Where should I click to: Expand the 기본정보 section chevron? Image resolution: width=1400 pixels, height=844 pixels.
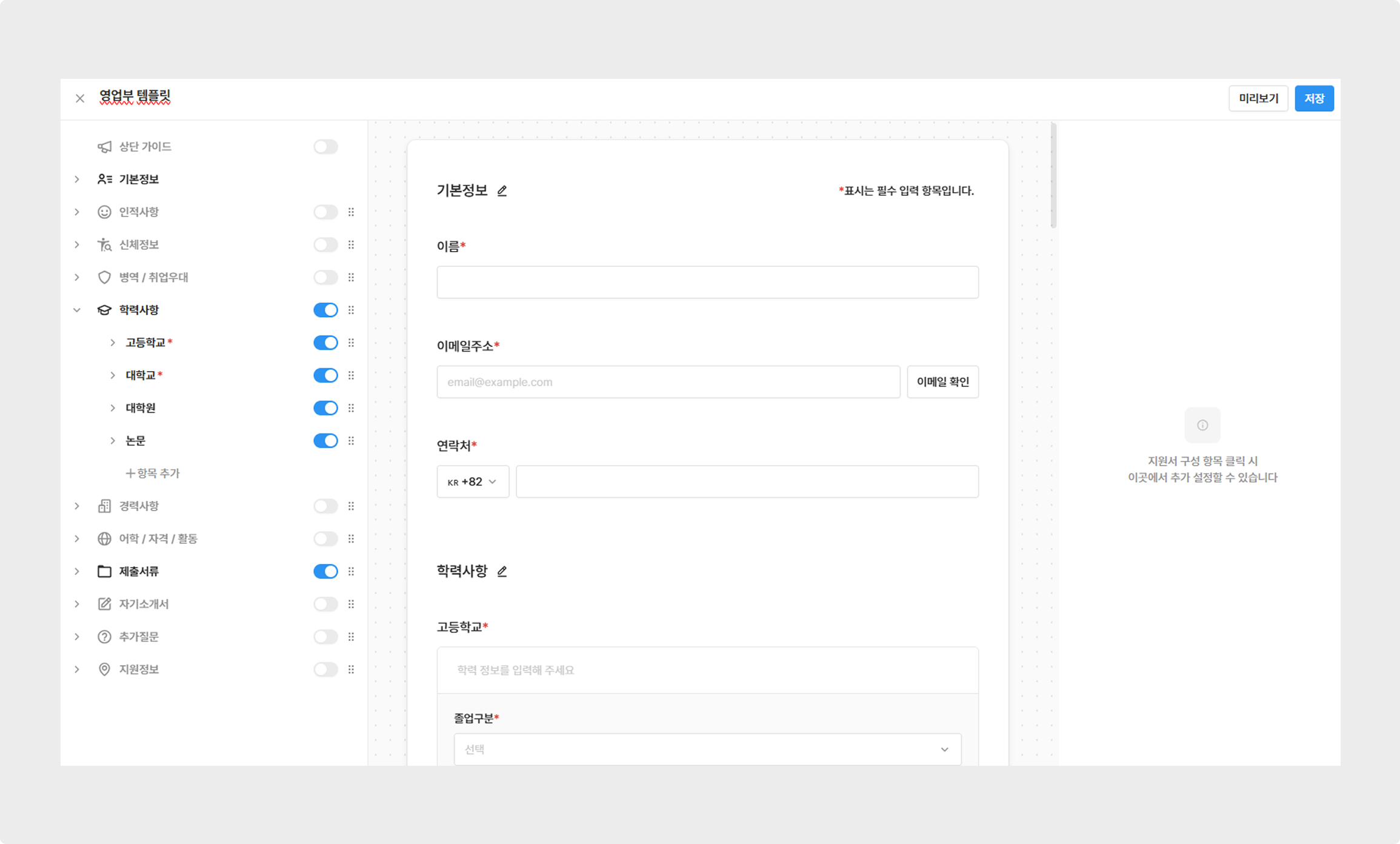77,179
